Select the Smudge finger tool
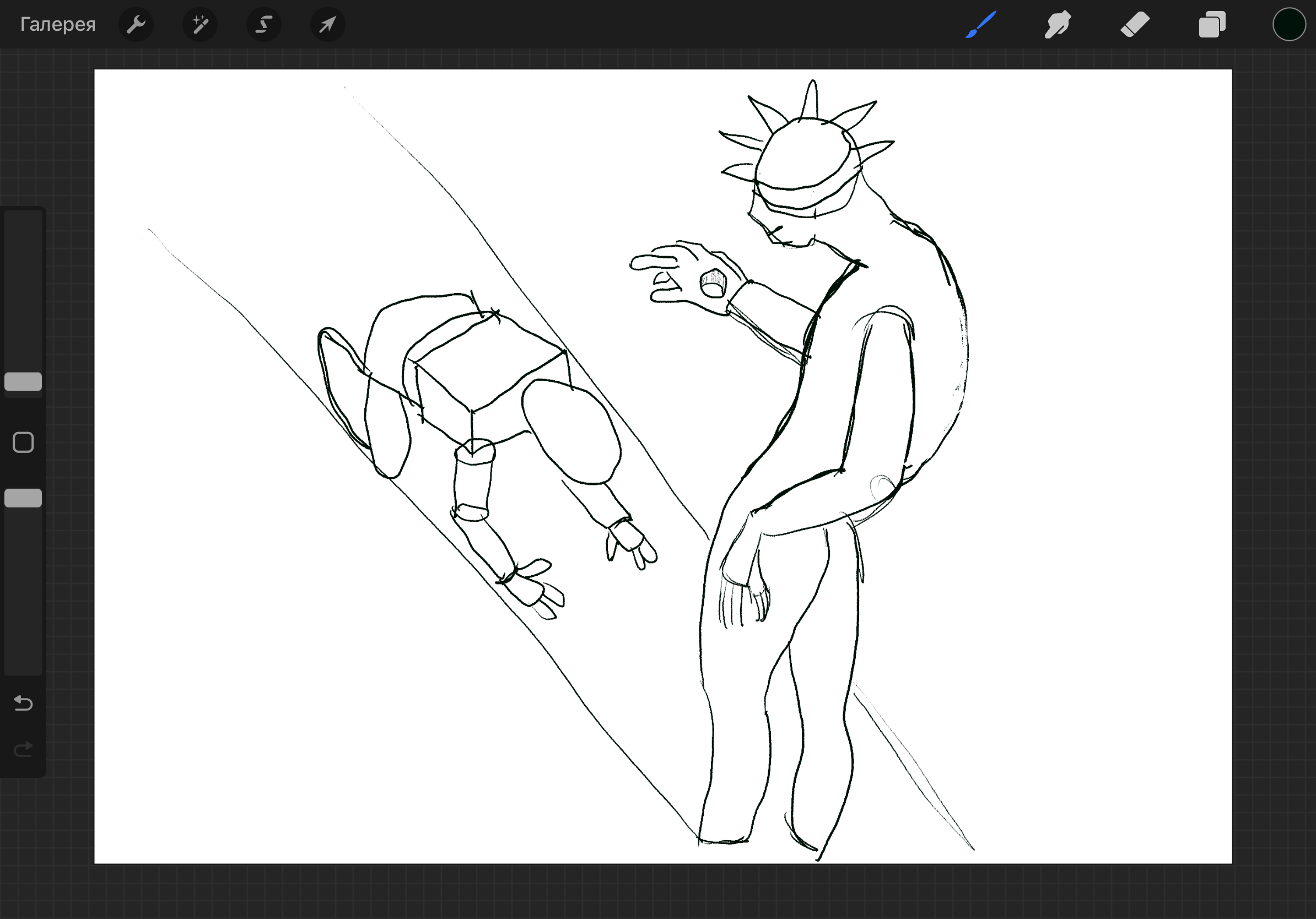 pyautogui.click(x=1058, y=25)
